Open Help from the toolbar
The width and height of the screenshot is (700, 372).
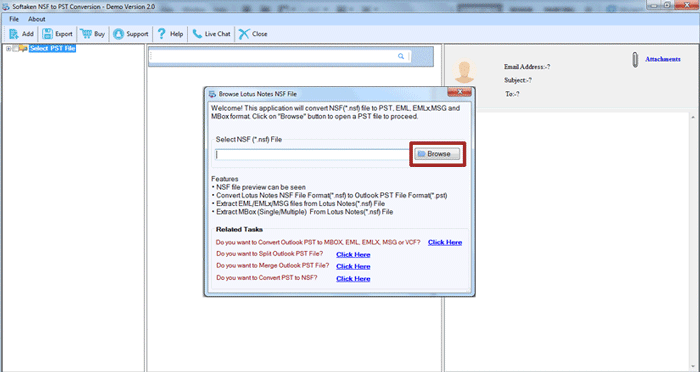click(x=170, y=34)
